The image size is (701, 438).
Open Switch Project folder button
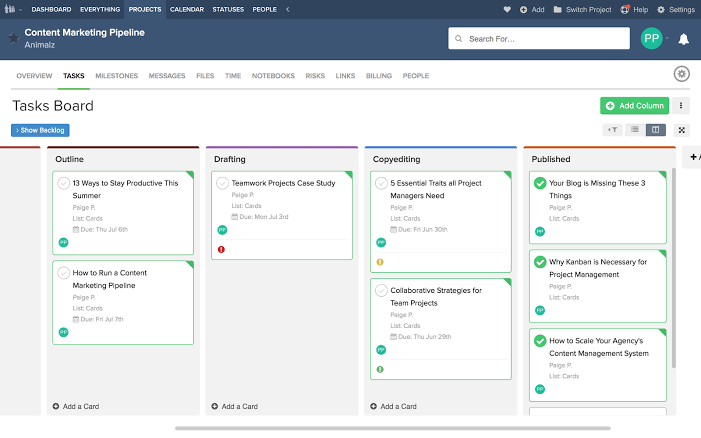582,9
